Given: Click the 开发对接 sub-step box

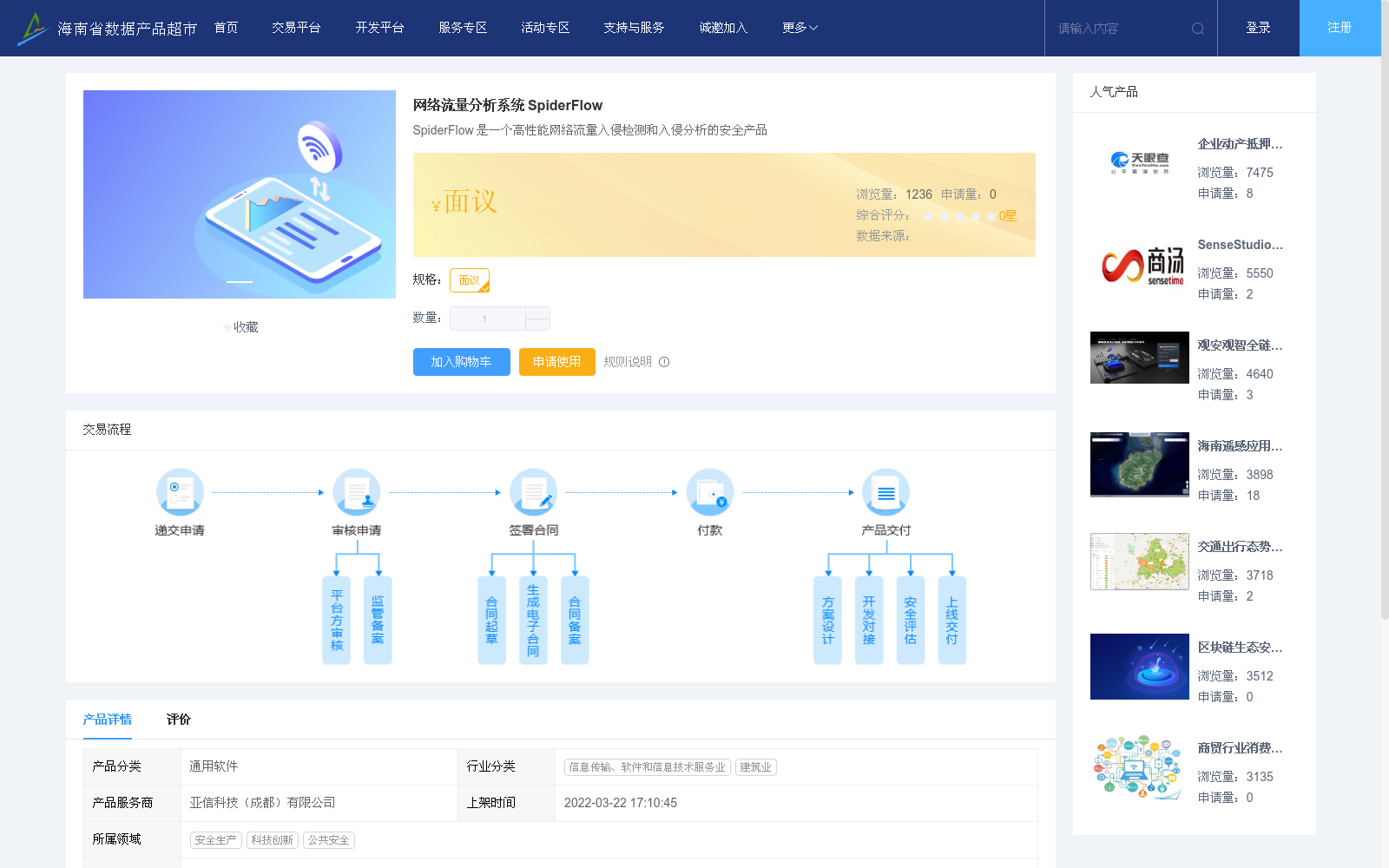Looking at the screenshot, I should (869, 620).
